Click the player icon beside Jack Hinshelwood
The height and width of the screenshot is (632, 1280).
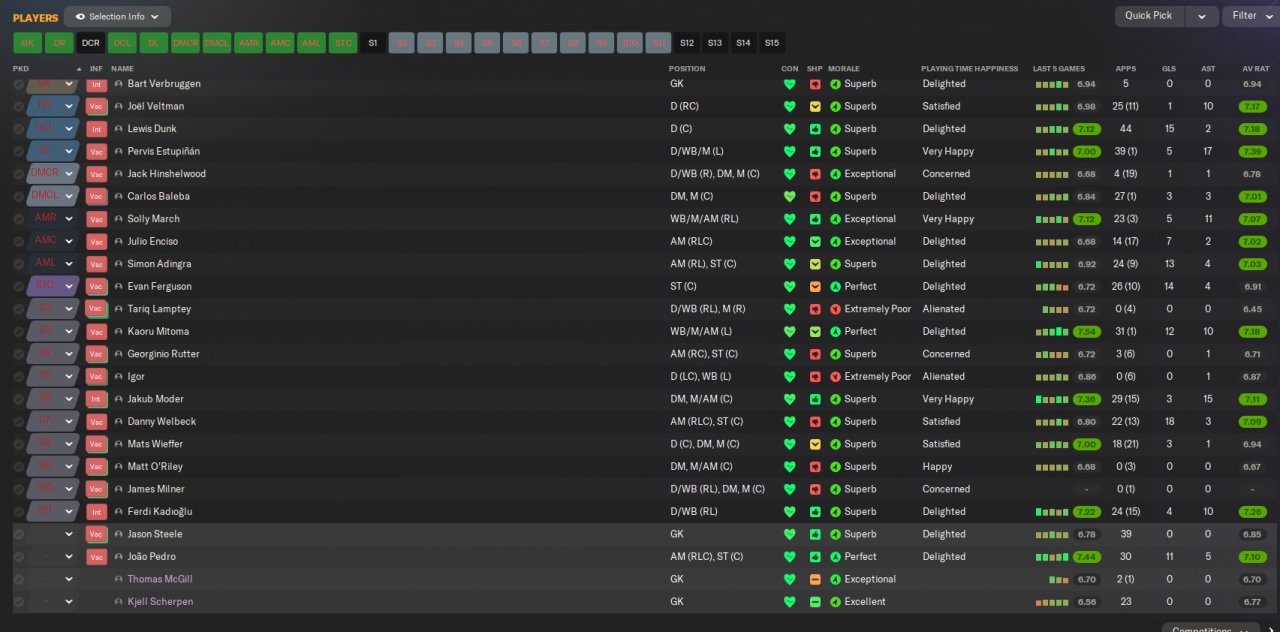(119, 174)
